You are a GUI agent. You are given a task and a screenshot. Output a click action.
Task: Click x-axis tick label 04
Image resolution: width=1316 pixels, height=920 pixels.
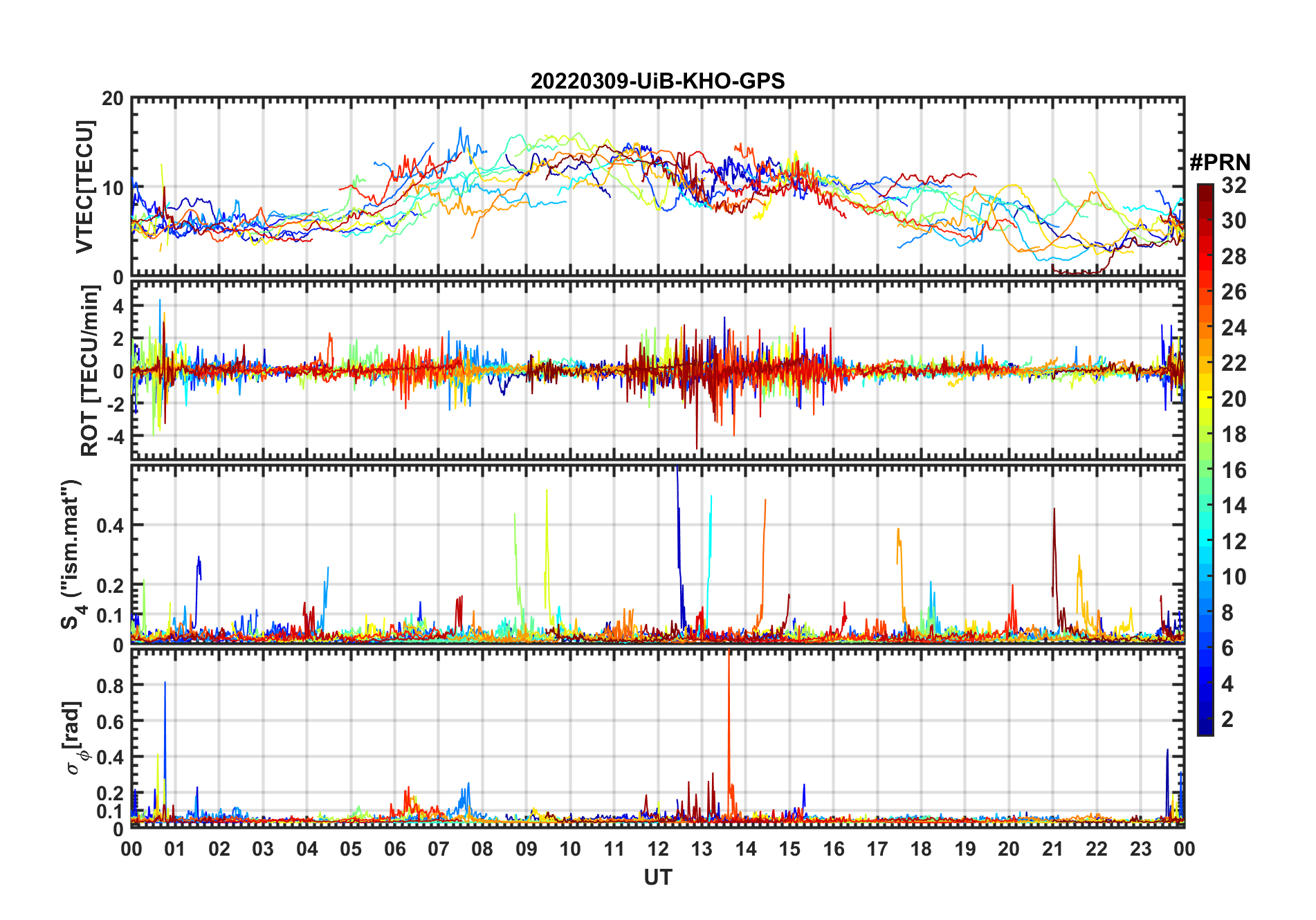[x=307, y=849]
